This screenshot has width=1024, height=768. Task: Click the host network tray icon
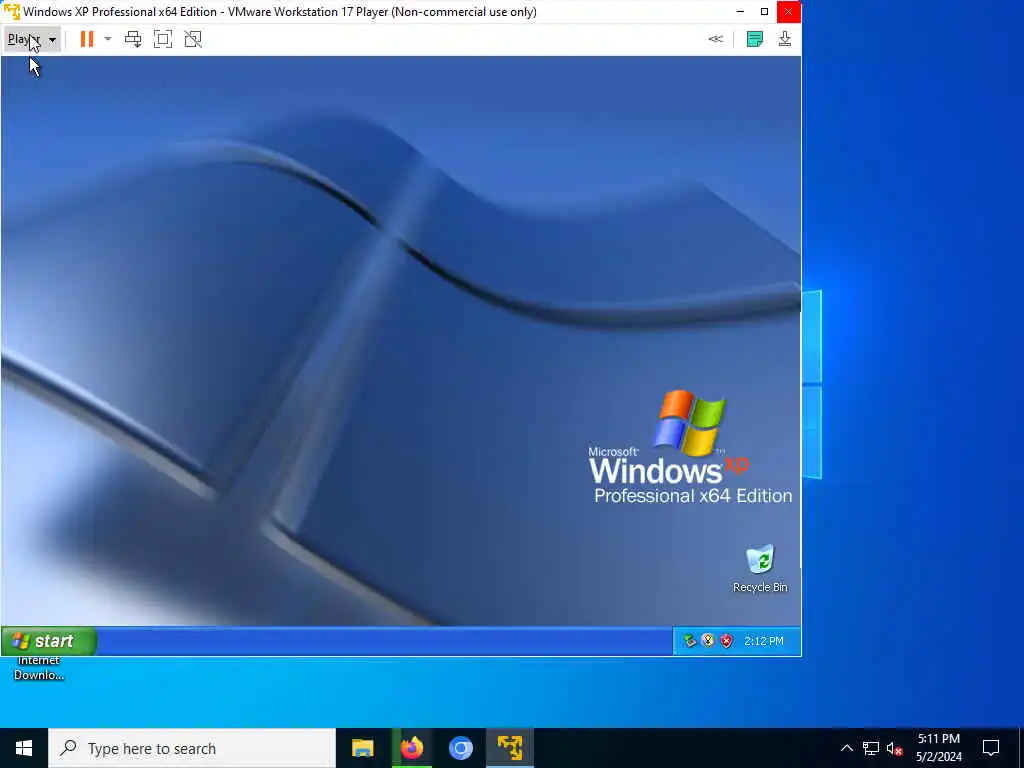click(871, 748)
